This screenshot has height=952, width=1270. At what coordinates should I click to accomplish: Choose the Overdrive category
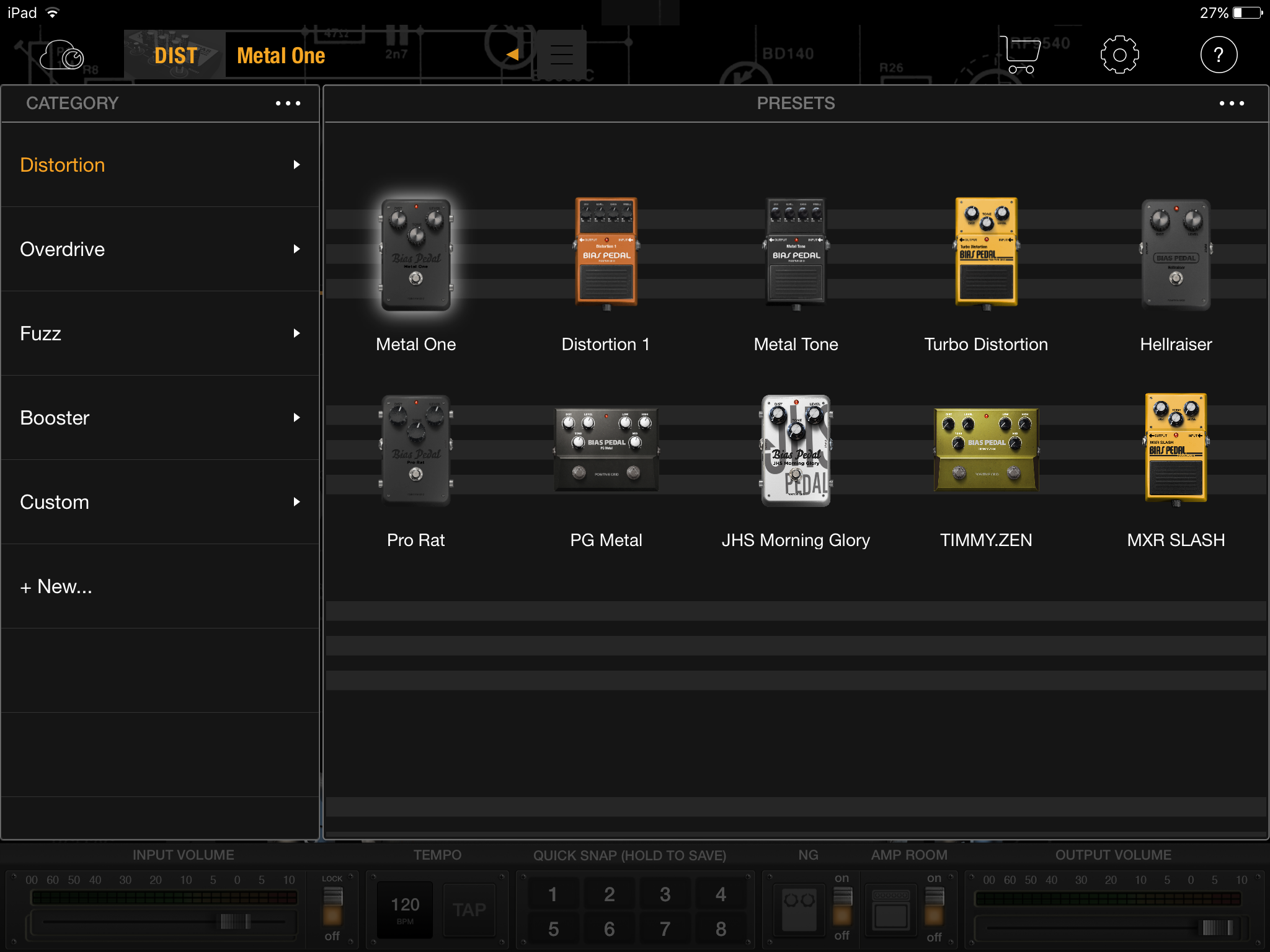[x=160, y=249]
